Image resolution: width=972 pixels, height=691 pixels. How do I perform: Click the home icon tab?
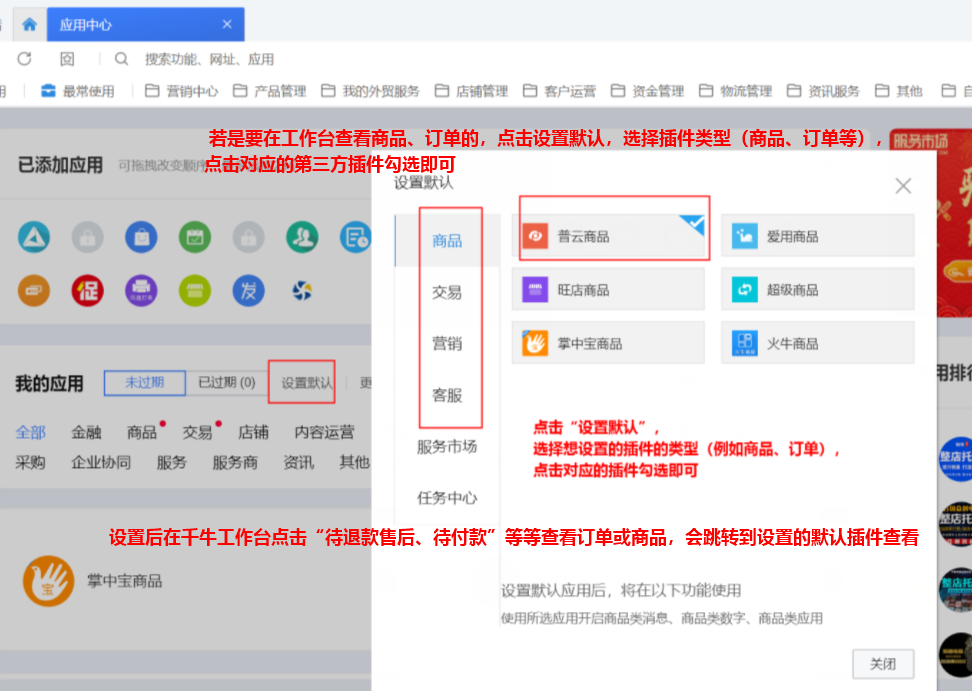tap(30, 24)
